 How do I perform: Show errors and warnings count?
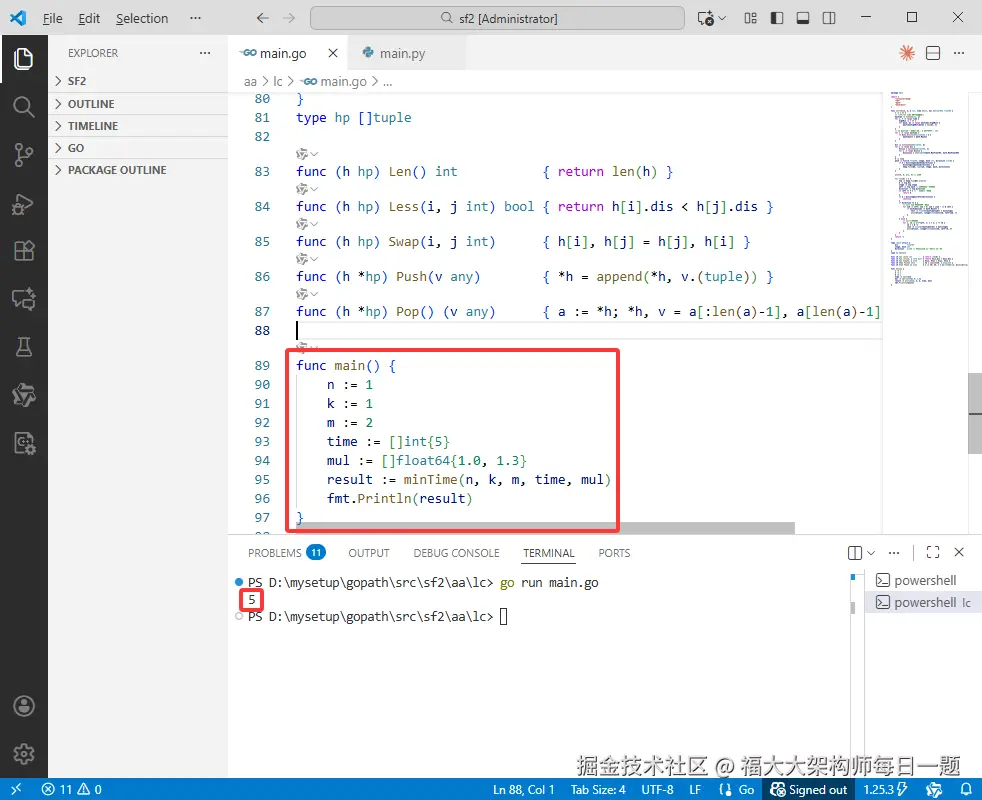point(71,789)
